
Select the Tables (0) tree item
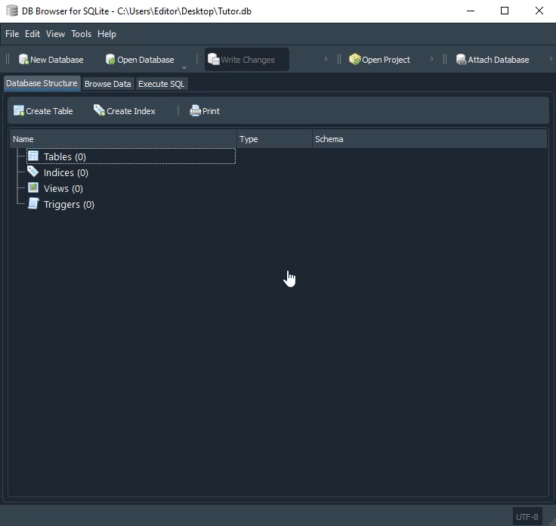coord(131,156)
